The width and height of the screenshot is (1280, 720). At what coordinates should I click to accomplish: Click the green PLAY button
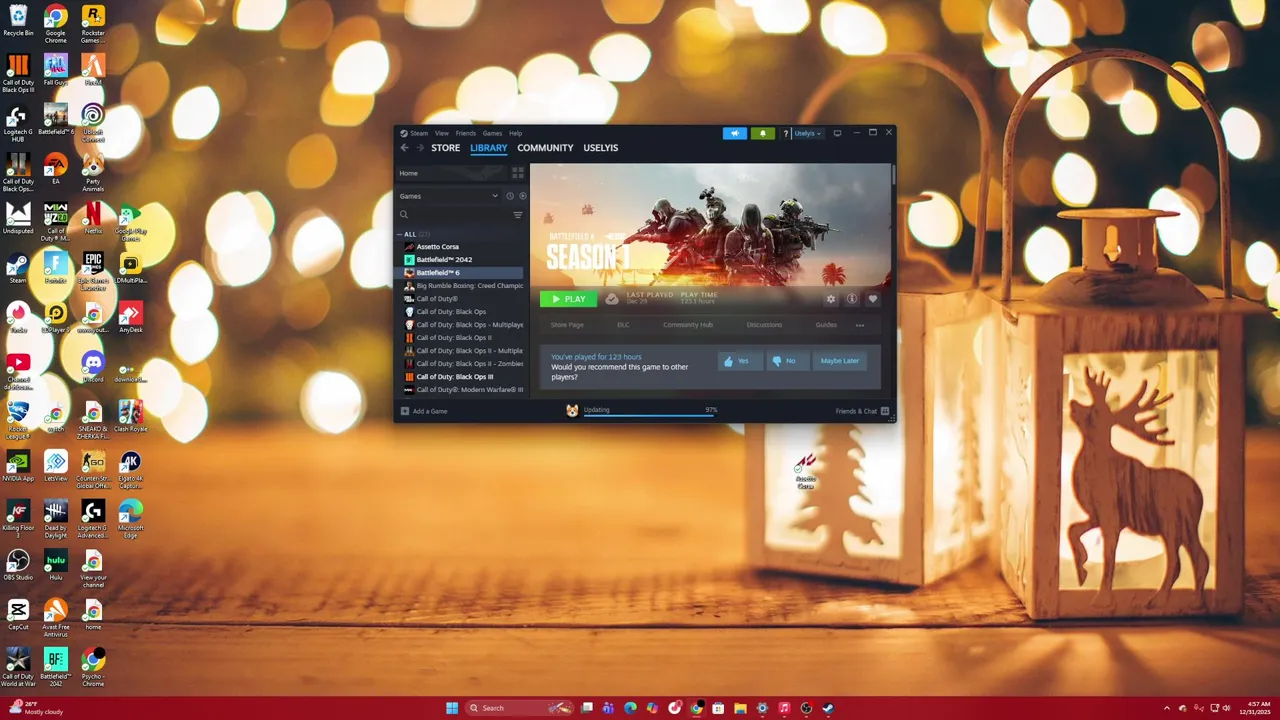pos(568,299)
